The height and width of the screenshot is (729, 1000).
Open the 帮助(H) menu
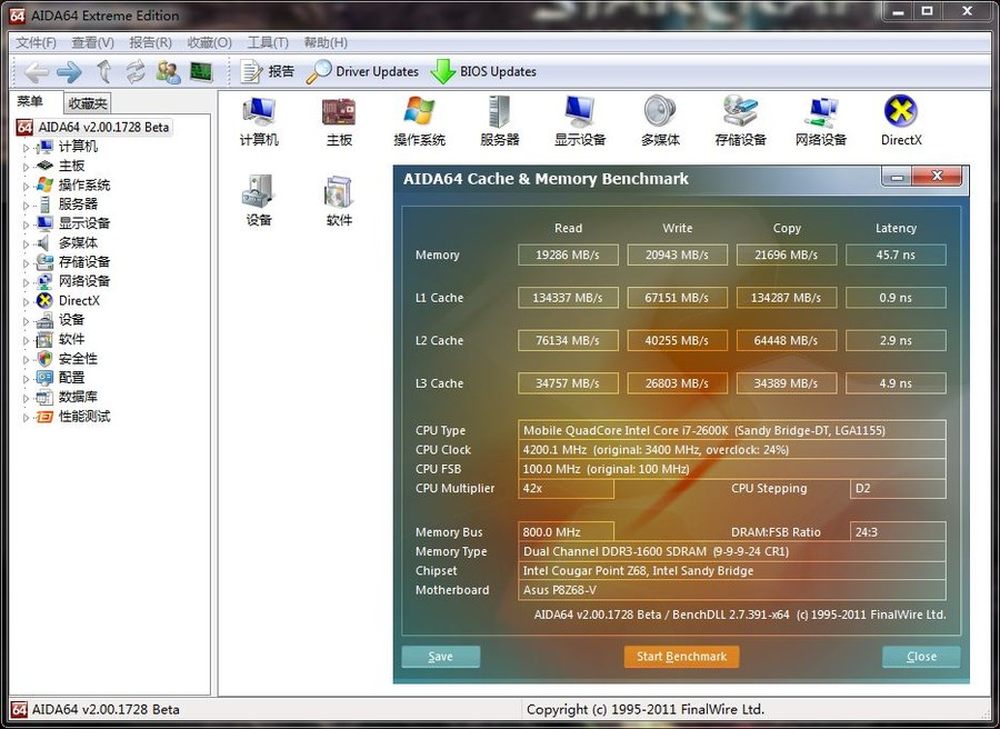[325, 43]
